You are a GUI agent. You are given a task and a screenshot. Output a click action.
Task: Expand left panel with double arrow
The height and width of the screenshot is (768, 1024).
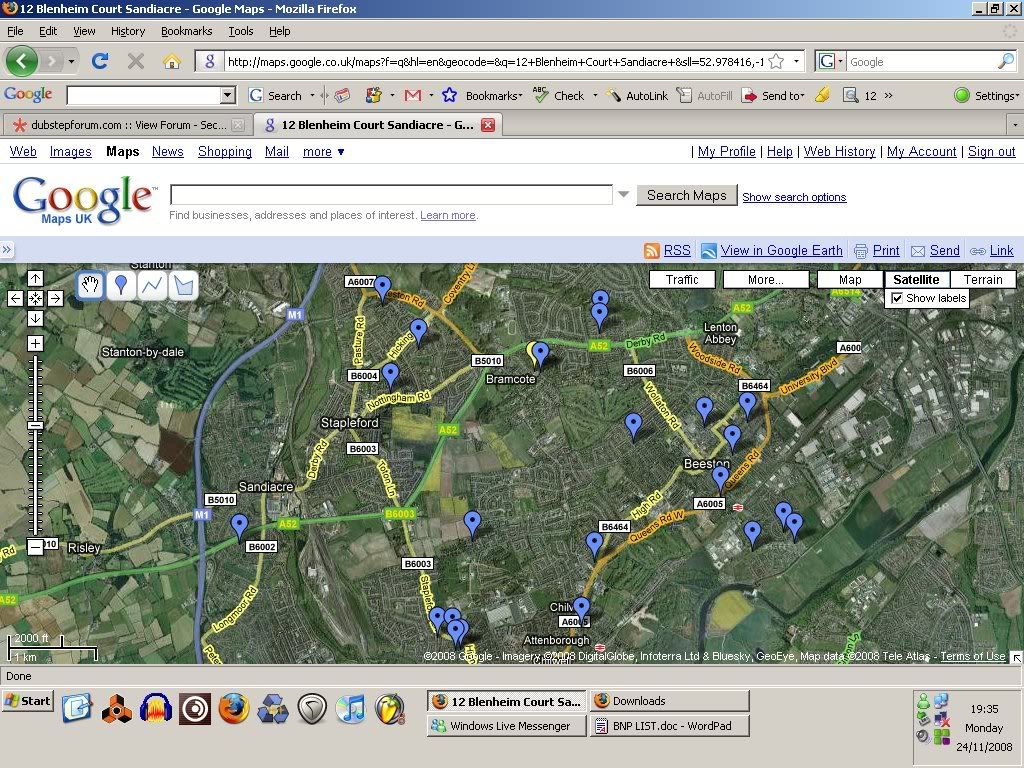pos(7,249)
